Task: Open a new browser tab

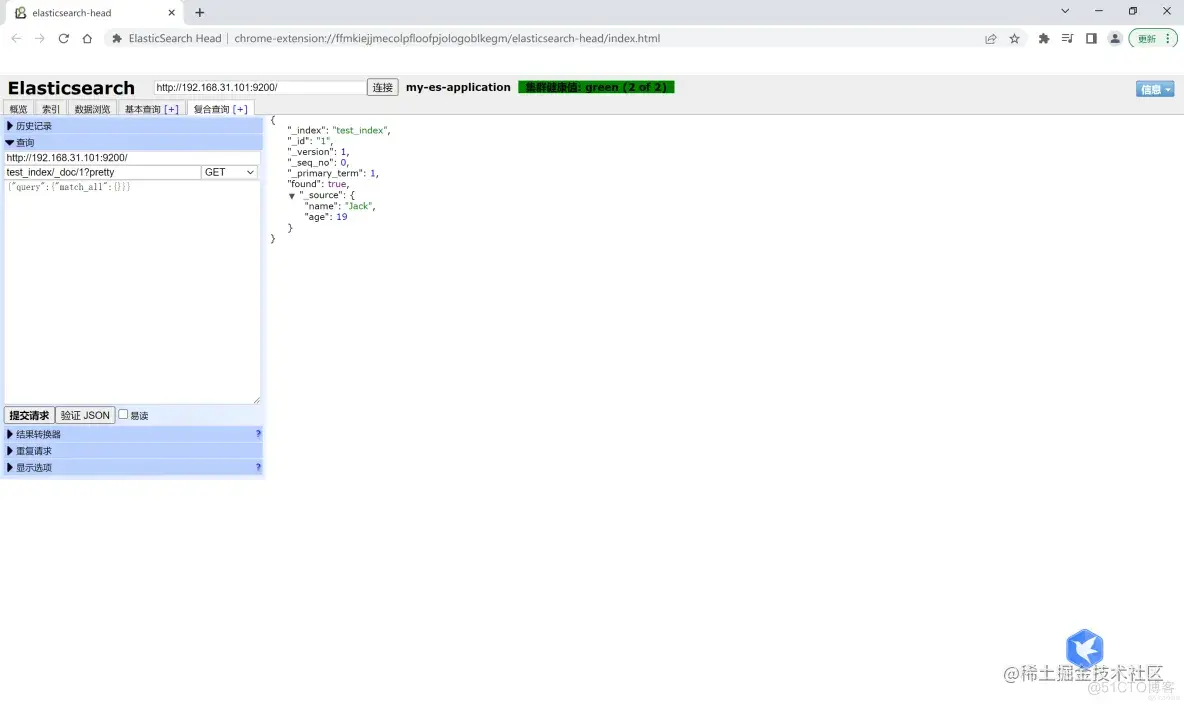Action: tap(199, 13)
